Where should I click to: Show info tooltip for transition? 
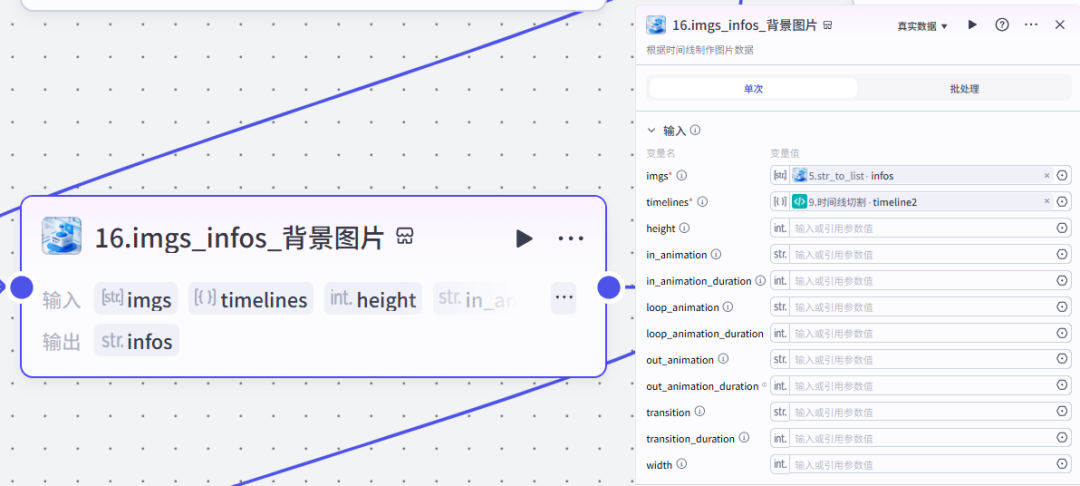[x=699, y=412]
